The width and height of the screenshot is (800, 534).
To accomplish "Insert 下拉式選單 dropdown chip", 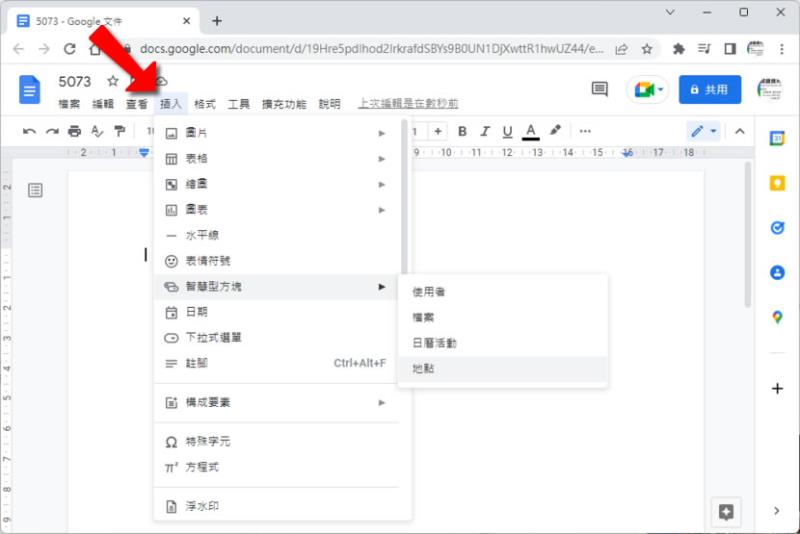I will pos(276,338).
